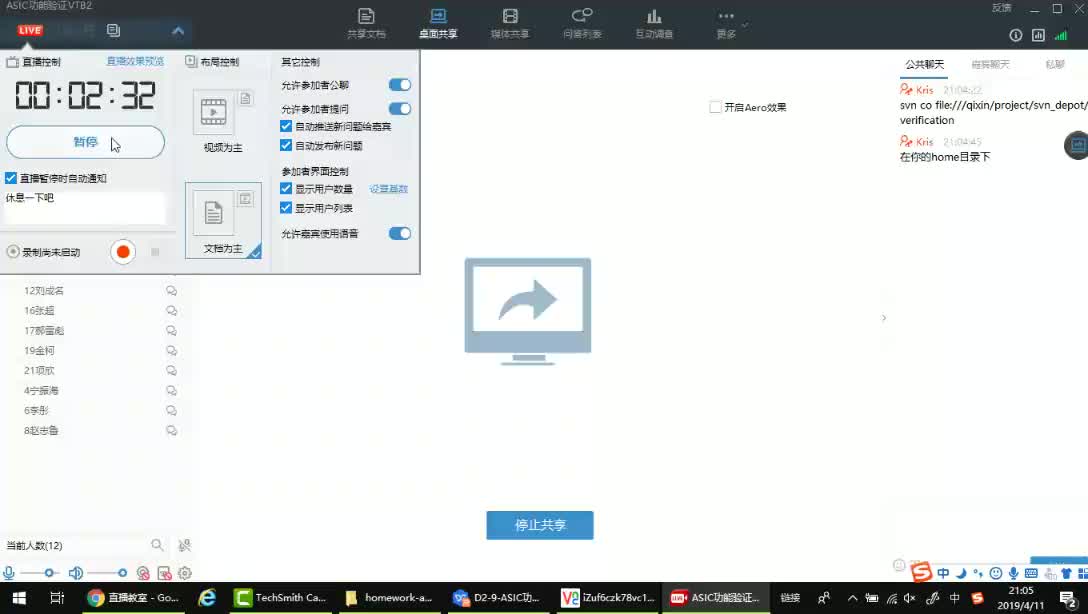
Task: Open the 互动调查 survey tool
Action: click(x=654, y=23)
